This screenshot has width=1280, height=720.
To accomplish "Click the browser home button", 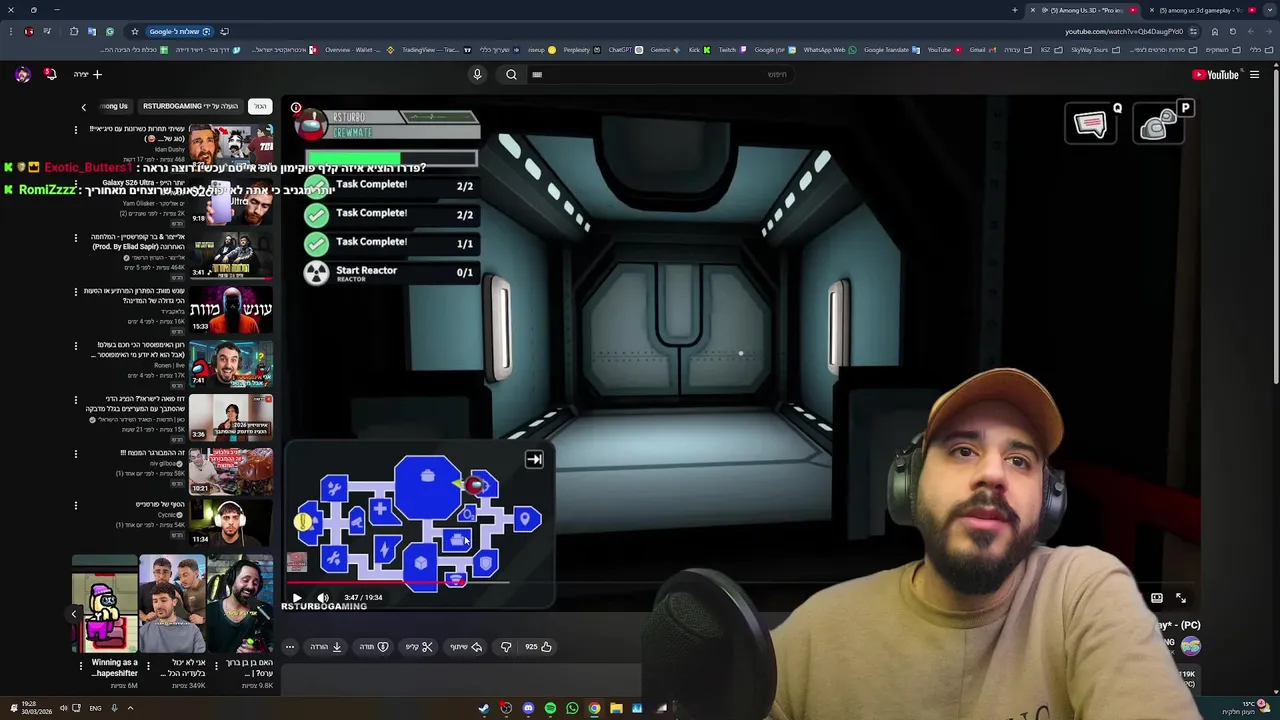I will (1215, 31).
